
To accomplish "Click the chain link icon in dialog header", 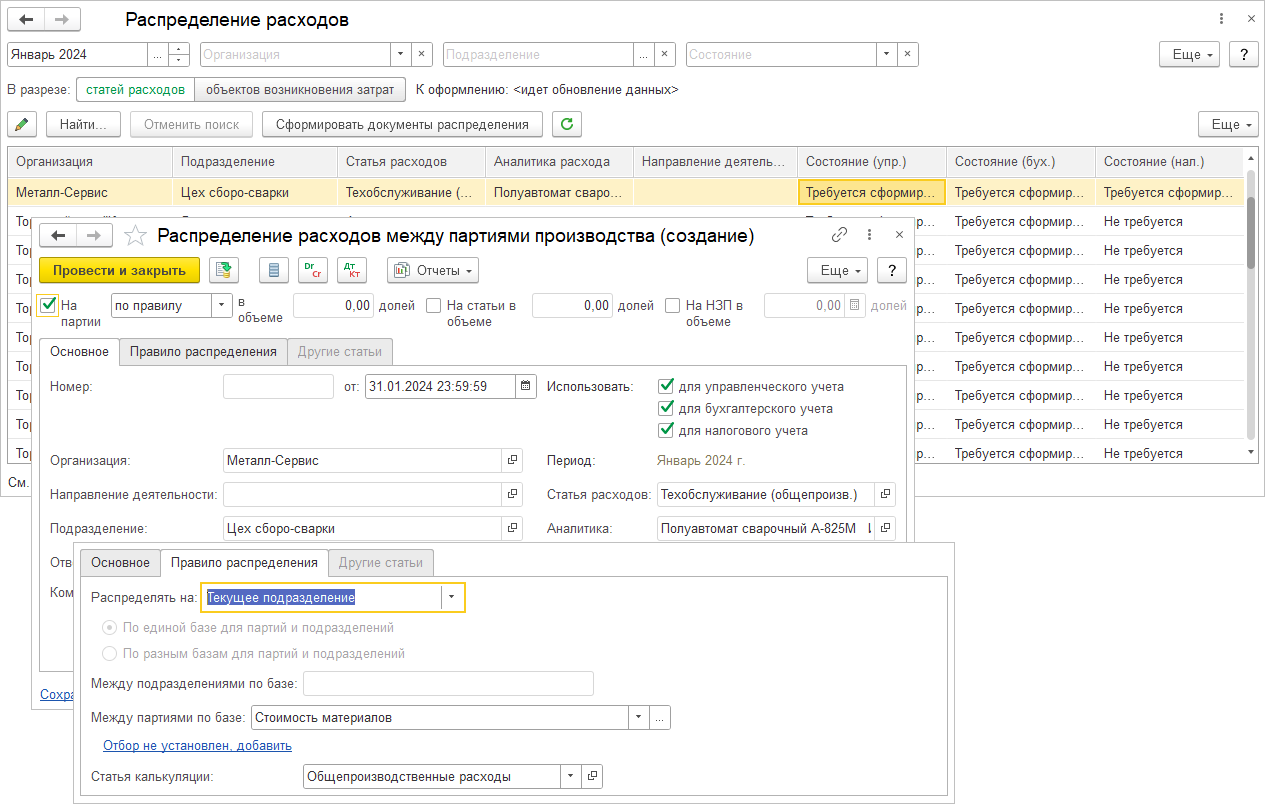I will pos(840,235).
